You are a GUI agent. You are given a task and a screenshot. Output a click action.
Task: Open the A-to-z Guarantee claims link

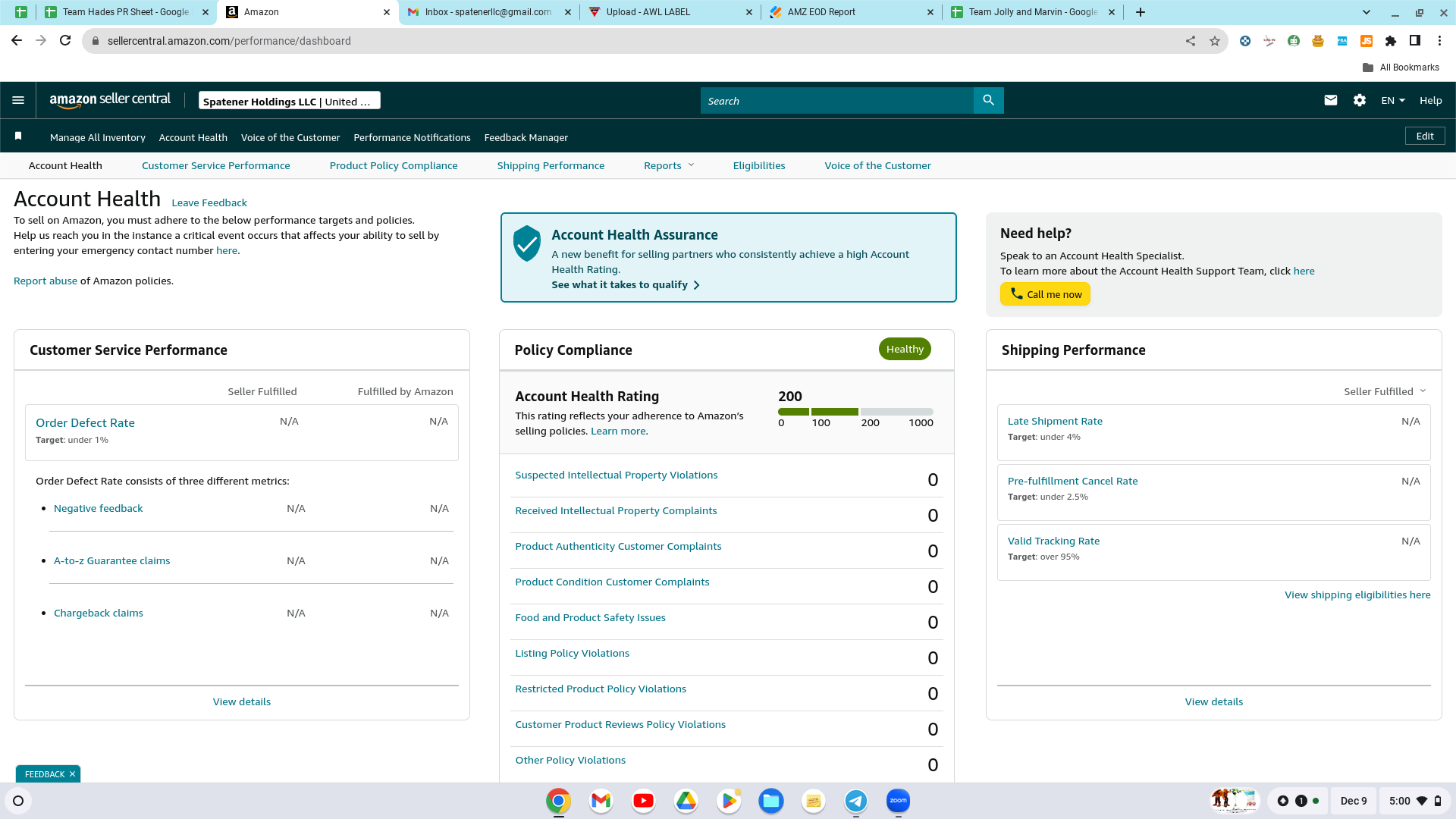(112, 560)
